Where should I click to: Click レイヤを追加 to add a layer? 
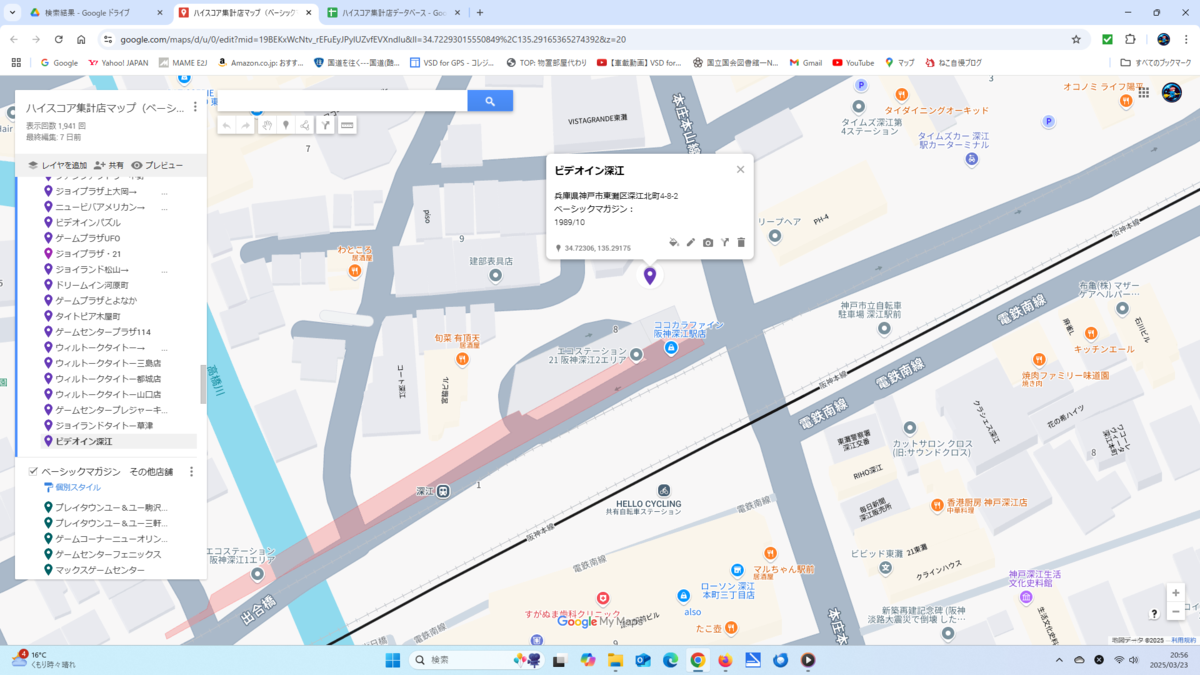tap(57, 165)
